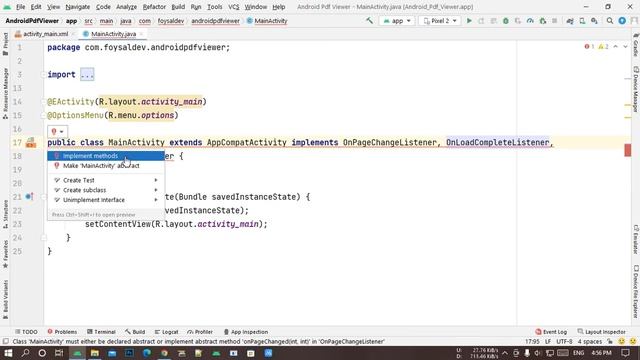Open the action center notifications icon

tap(625, 353)
